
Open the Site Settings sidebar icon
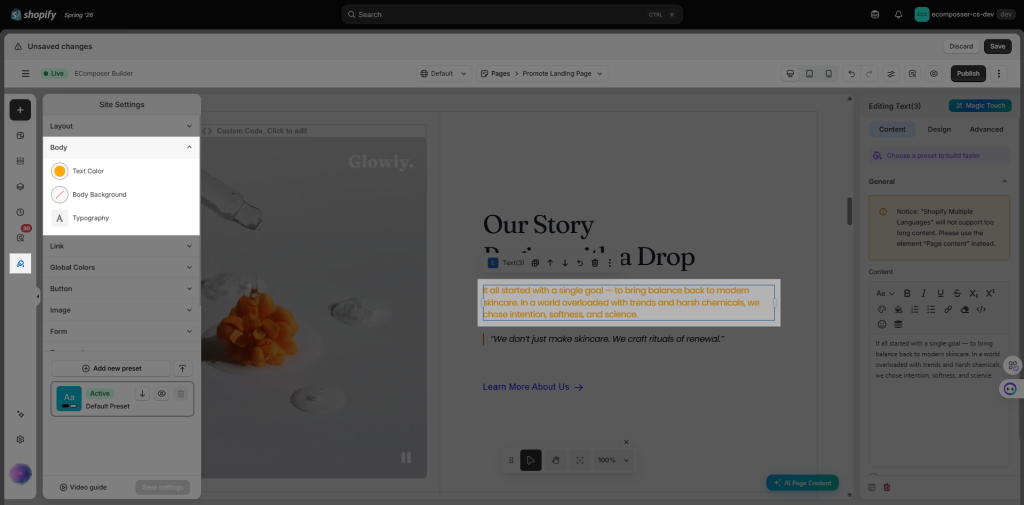20,263
